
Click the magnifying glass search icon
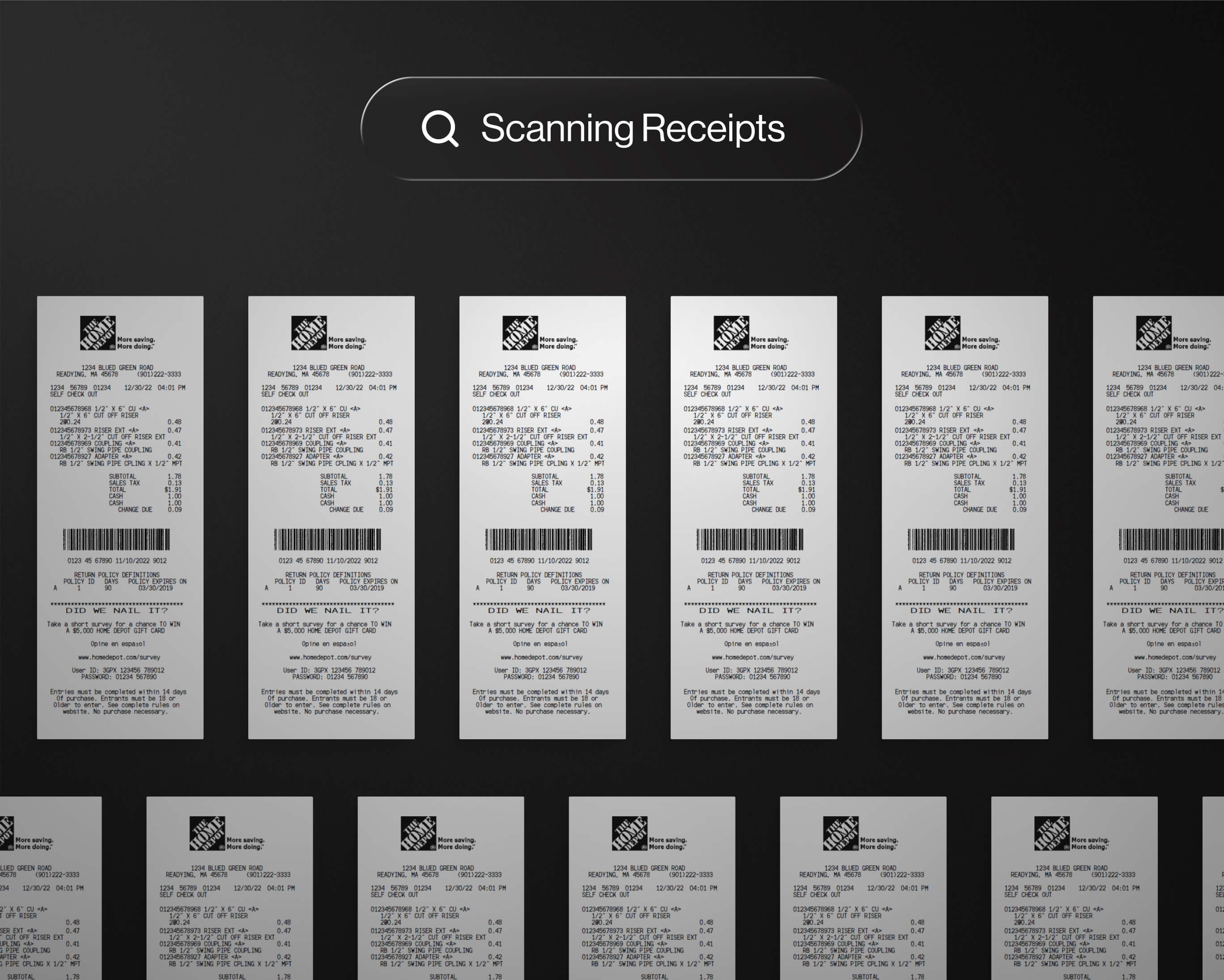(x=440, y=129)
